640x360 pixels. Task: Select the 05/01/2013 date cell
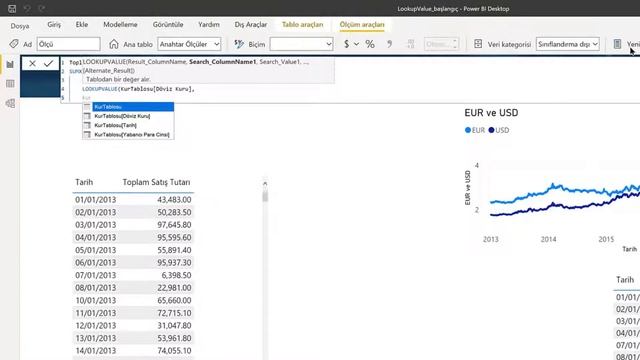coord(96,250)
